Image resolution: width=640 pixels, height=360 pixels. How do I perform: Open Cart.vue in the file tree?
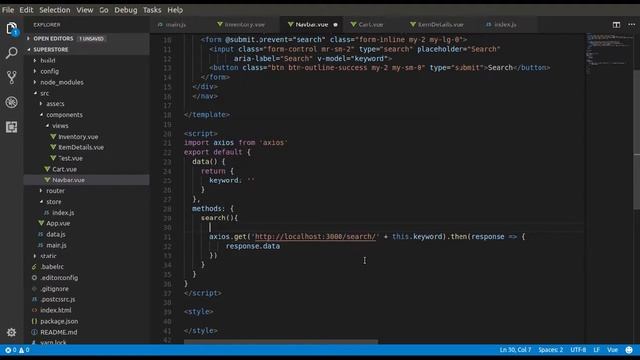pos(64,169)
